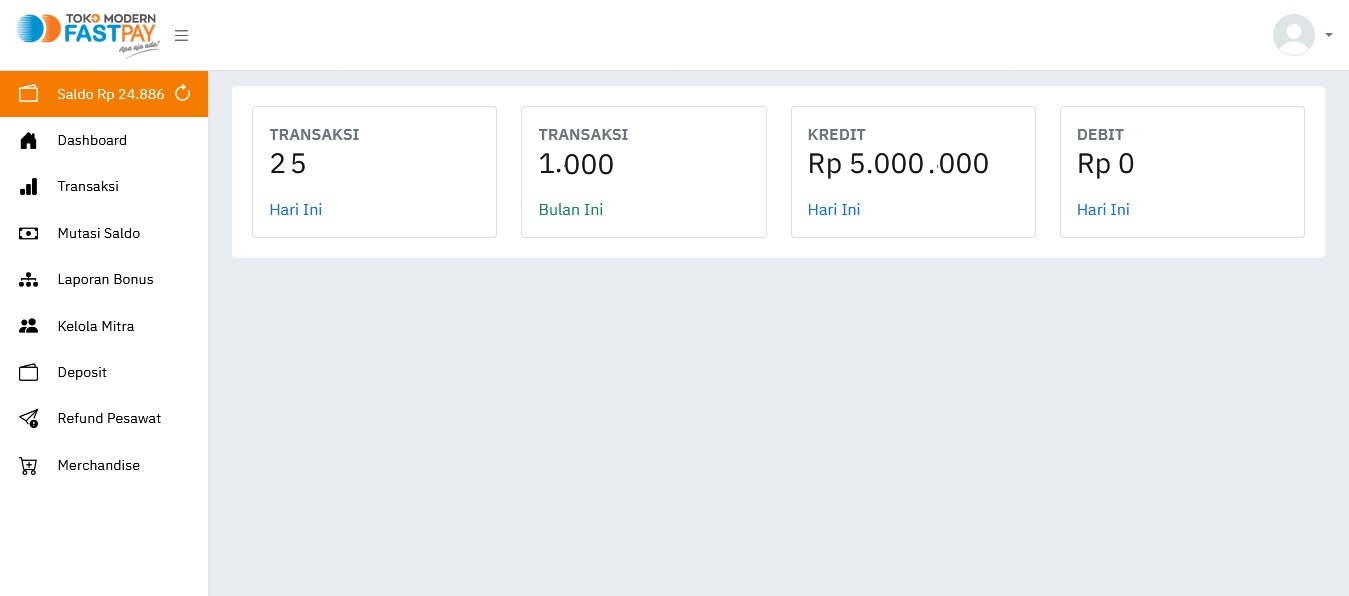
Task: Open the Hari Ini link on the TRANSAKSI card
Action: pyautogui.click(x=295, y=209)
